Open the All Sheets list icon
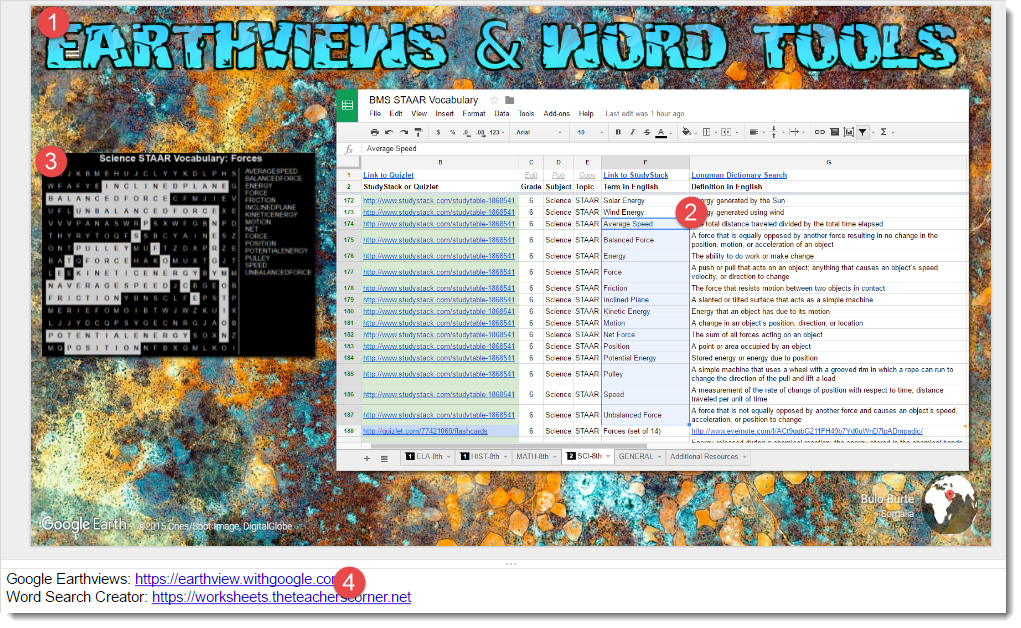Image resolution: width=1021 pixels, height=628 pixels. coord(384,459)
